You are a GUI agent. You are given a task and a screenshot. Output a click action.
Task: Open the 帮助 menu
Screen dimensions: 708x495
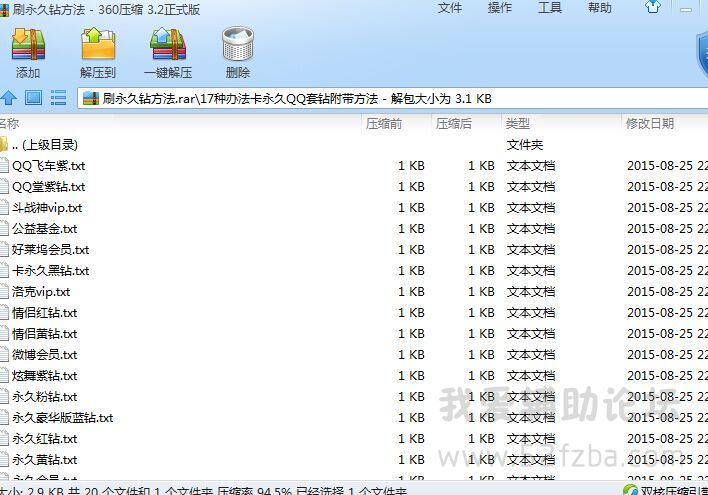(600, 8)
